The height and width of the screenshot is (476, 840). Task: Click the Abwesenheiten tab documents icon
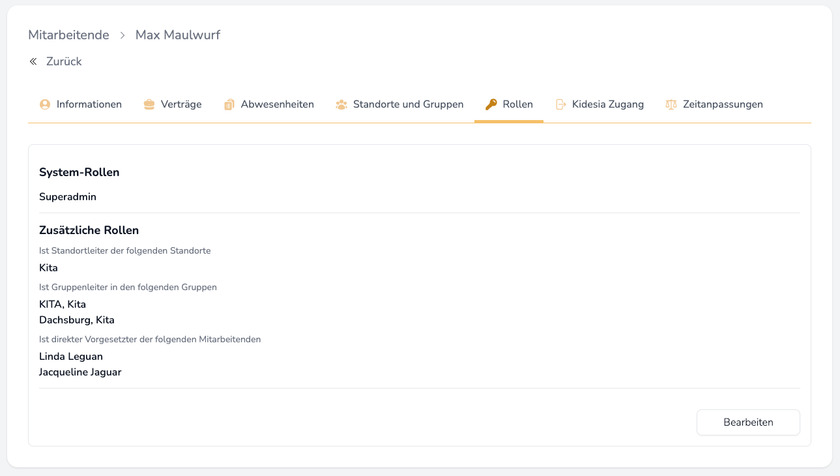click(229, 104)
